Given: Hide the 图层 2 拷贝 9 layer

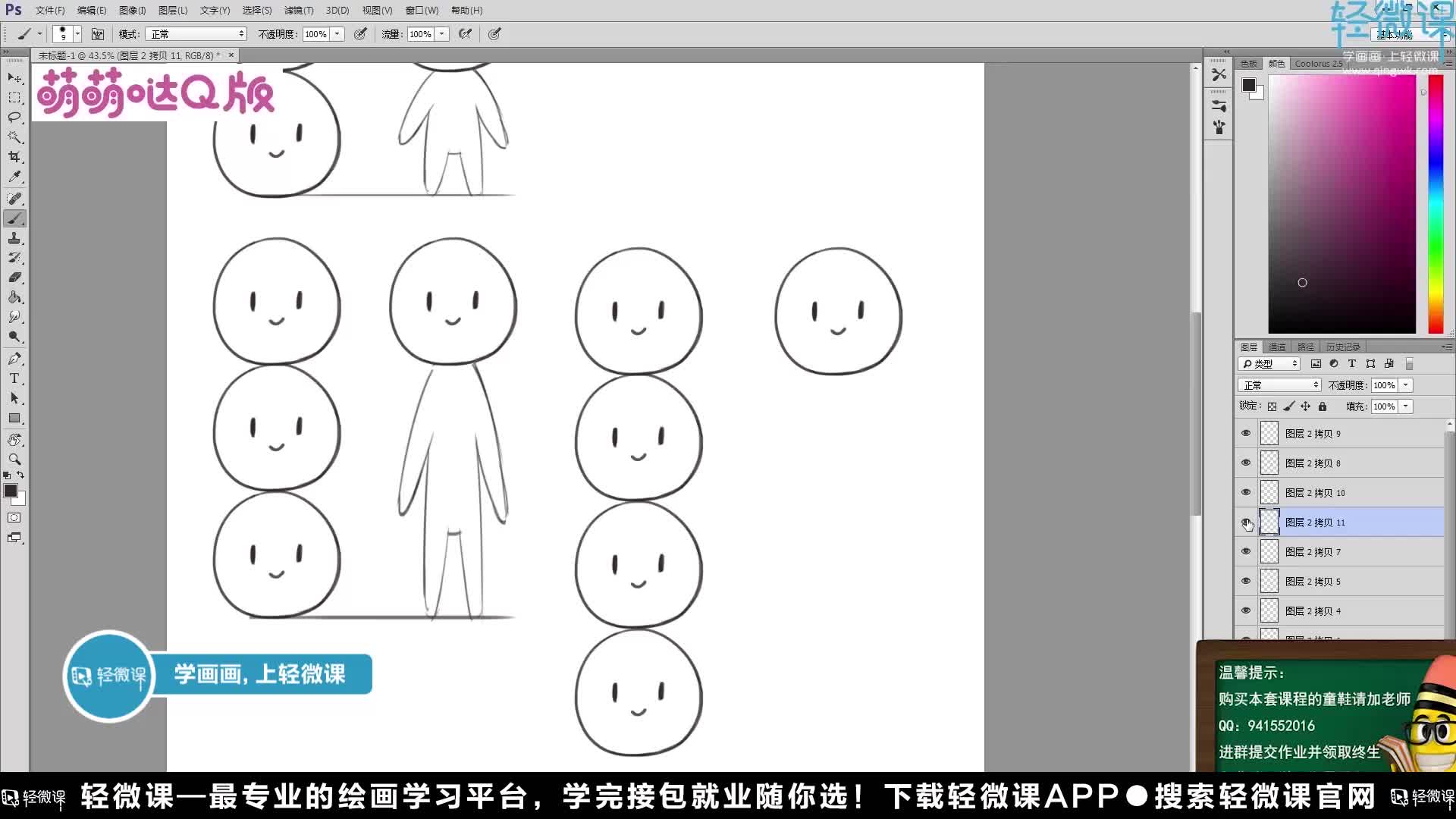Looking at the screenshot, I should pyautogui.click(x=1246, y=433).
